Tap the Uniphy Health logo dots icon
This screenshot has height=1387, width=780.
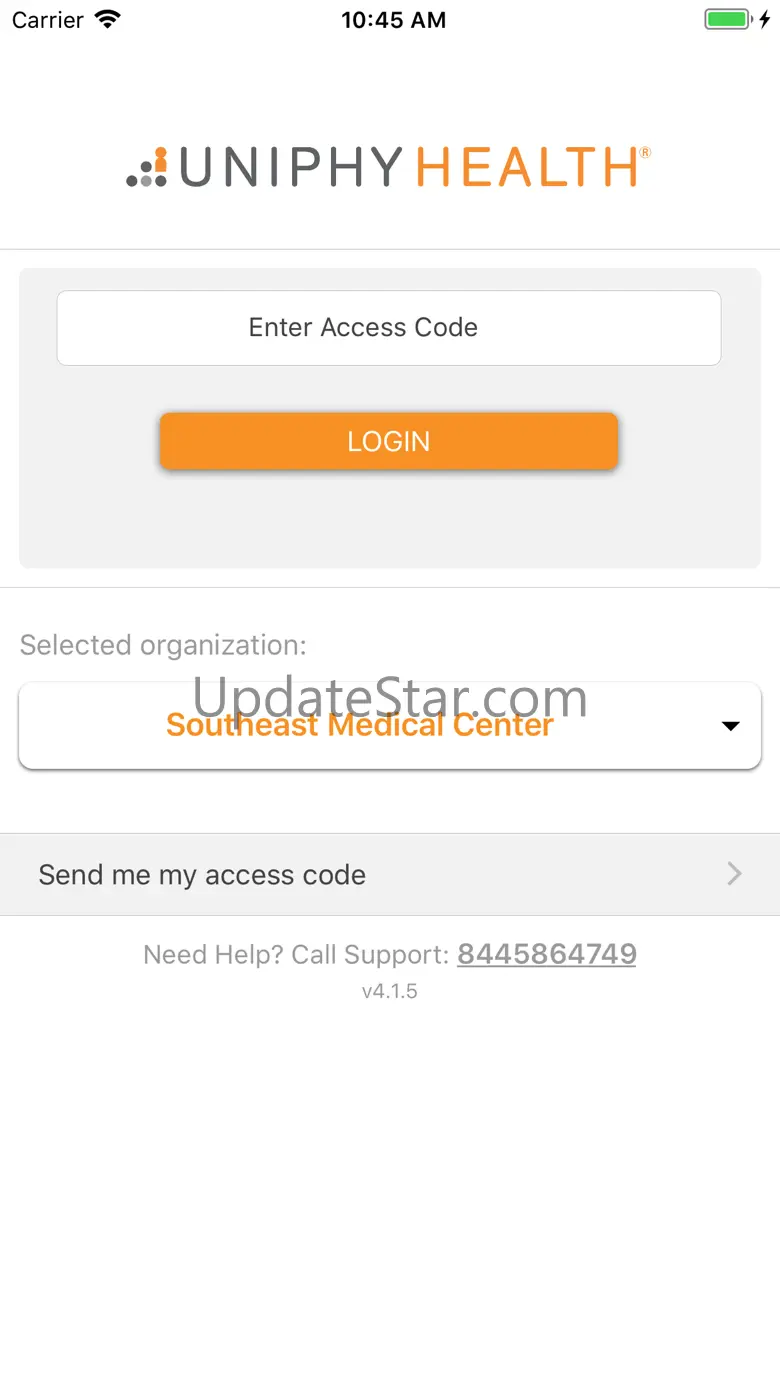pyautogui.click(x=147, y=167)
